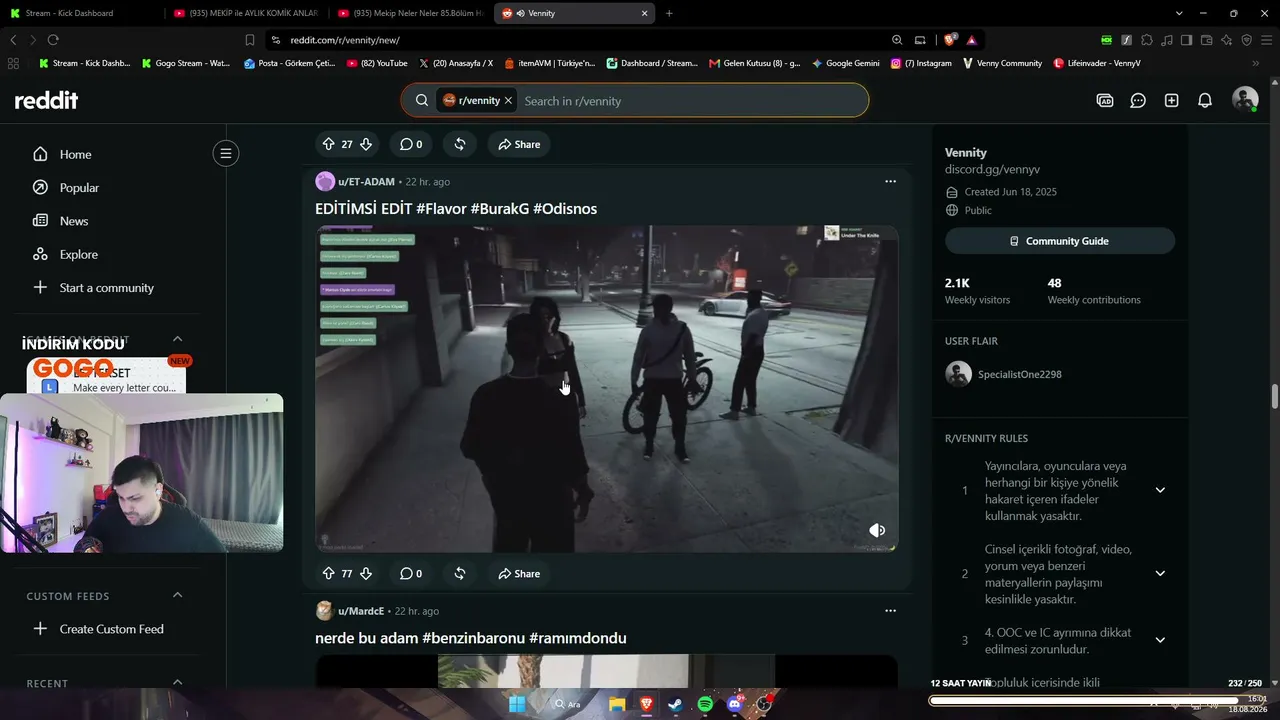Open Brave Shields icon
This screenshot has height=720, width=1280.
click(949, 40)
